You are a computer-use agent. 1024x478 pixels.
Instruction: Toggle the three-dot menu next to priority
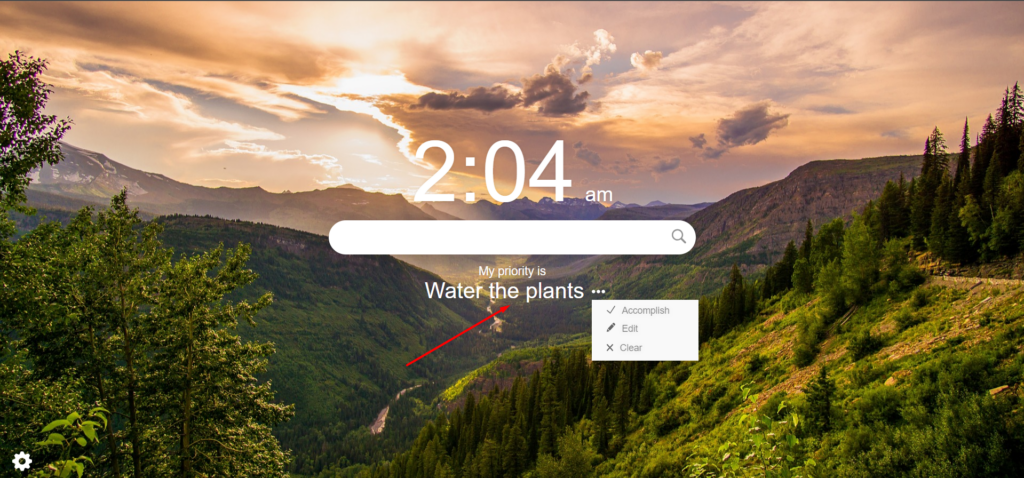pyautogui.click(x=598, y=292)
